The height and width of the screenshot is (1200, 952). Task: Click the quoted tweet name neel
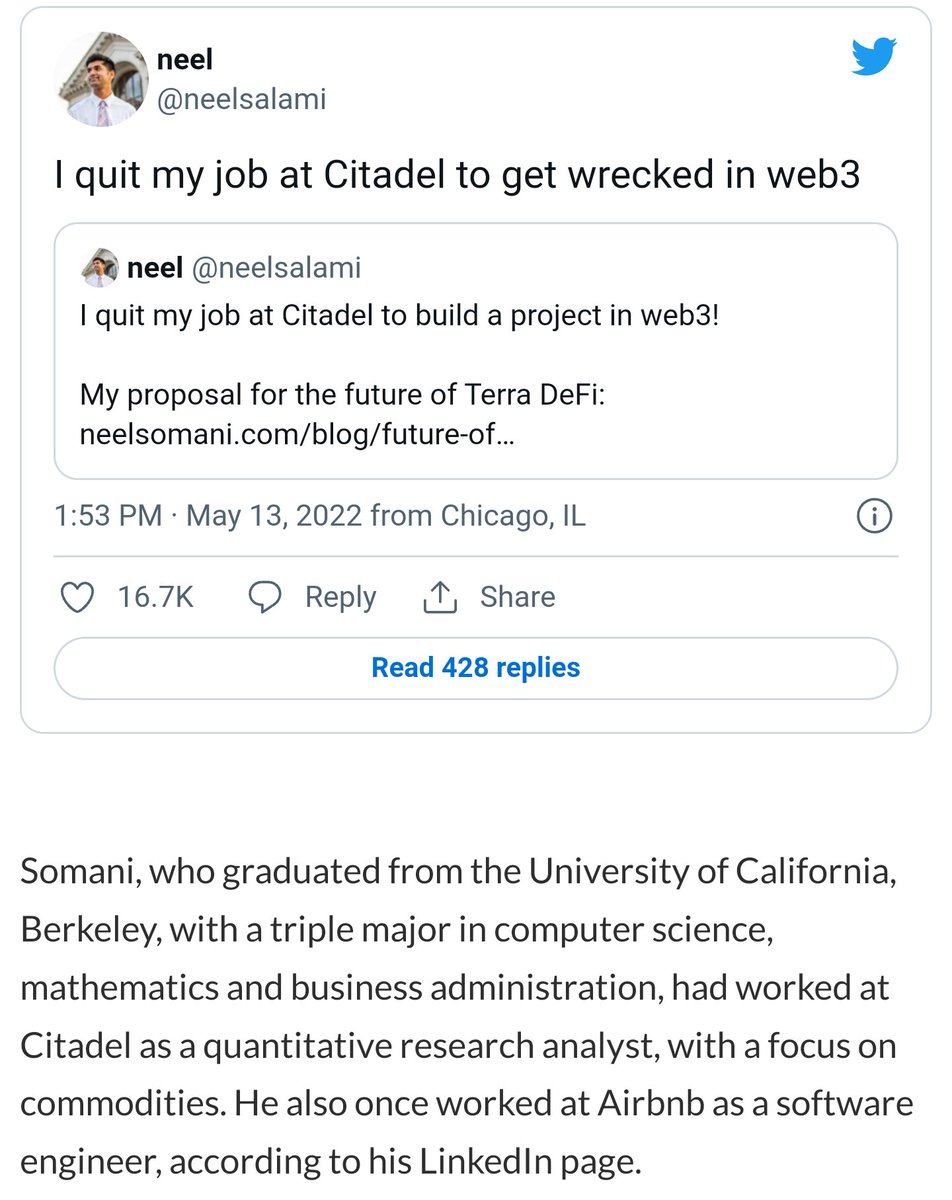click(x=154, y=268)
